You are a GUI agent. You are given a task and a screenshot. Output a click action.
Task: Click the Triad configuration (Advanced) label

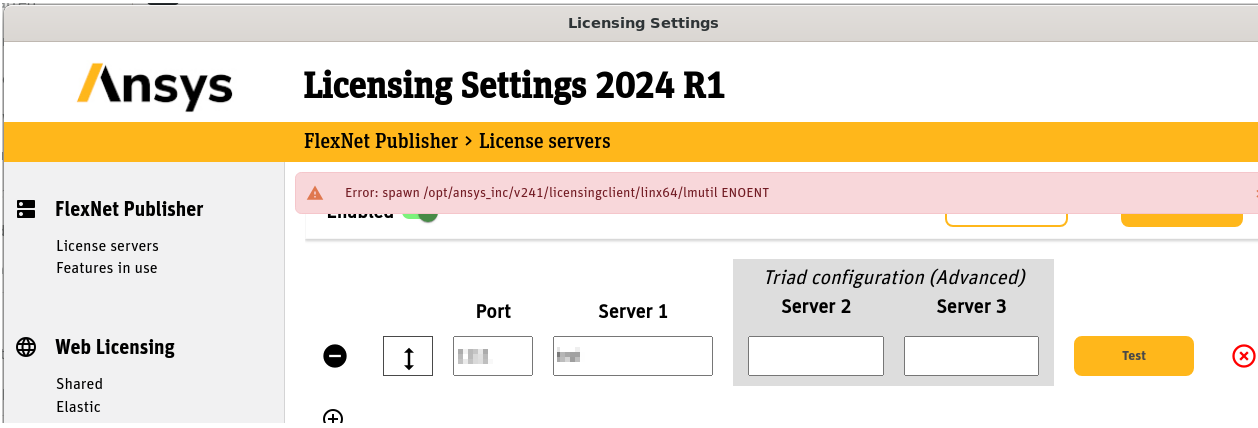point(895,277)
